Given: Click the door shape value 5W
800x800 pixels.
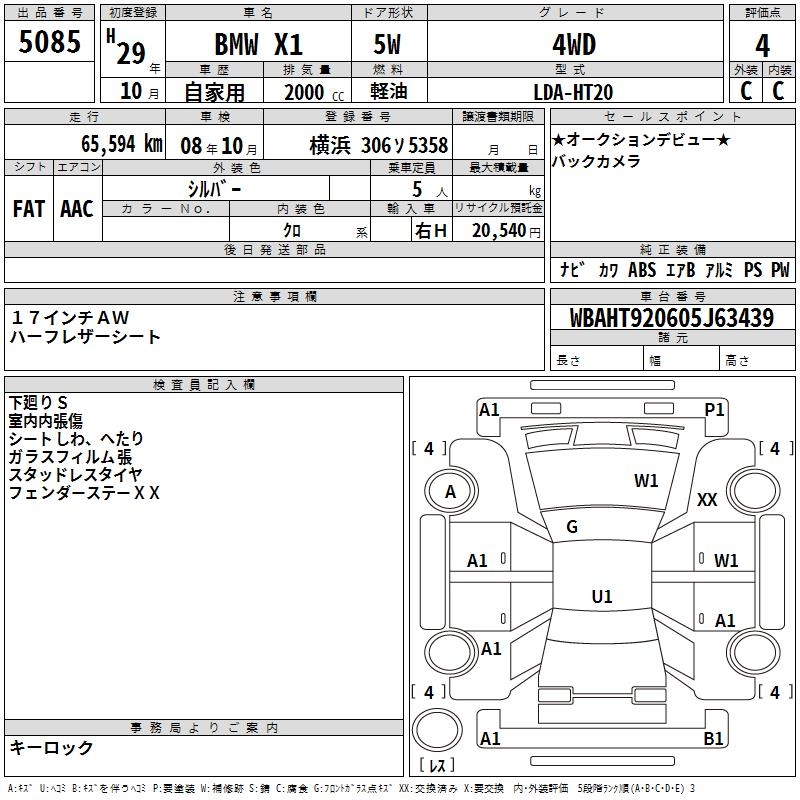Looking at the screenshot, I should coord(387,44).
